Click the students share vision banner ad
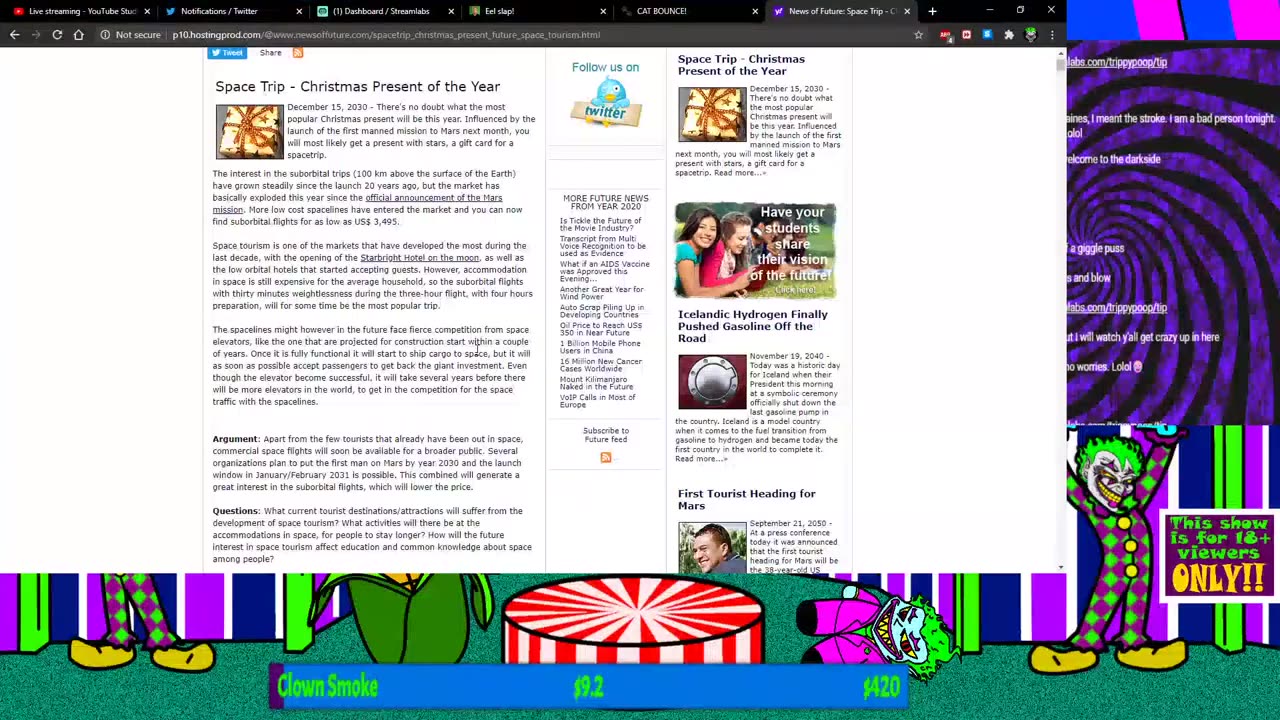The height and width of the screenshot is (720, 1280). (x=755, y=250)
